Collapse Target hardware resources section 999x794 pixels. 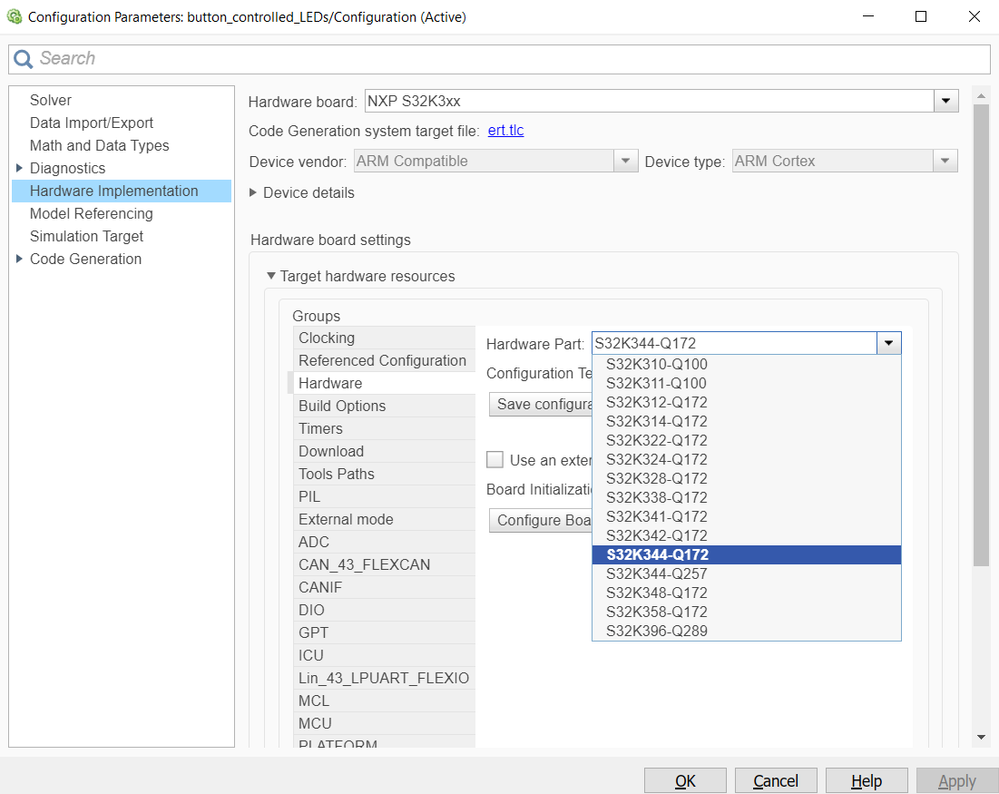271,276
